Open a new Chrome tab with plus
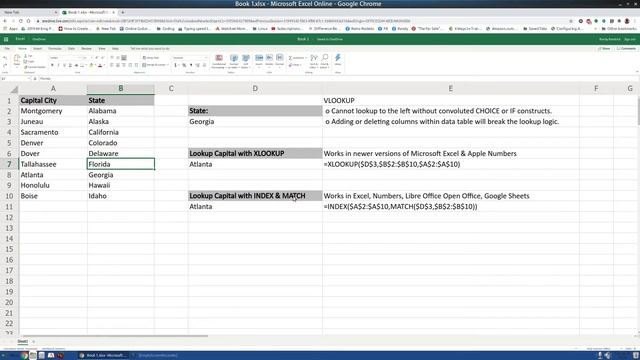 [x=122, y=12]
